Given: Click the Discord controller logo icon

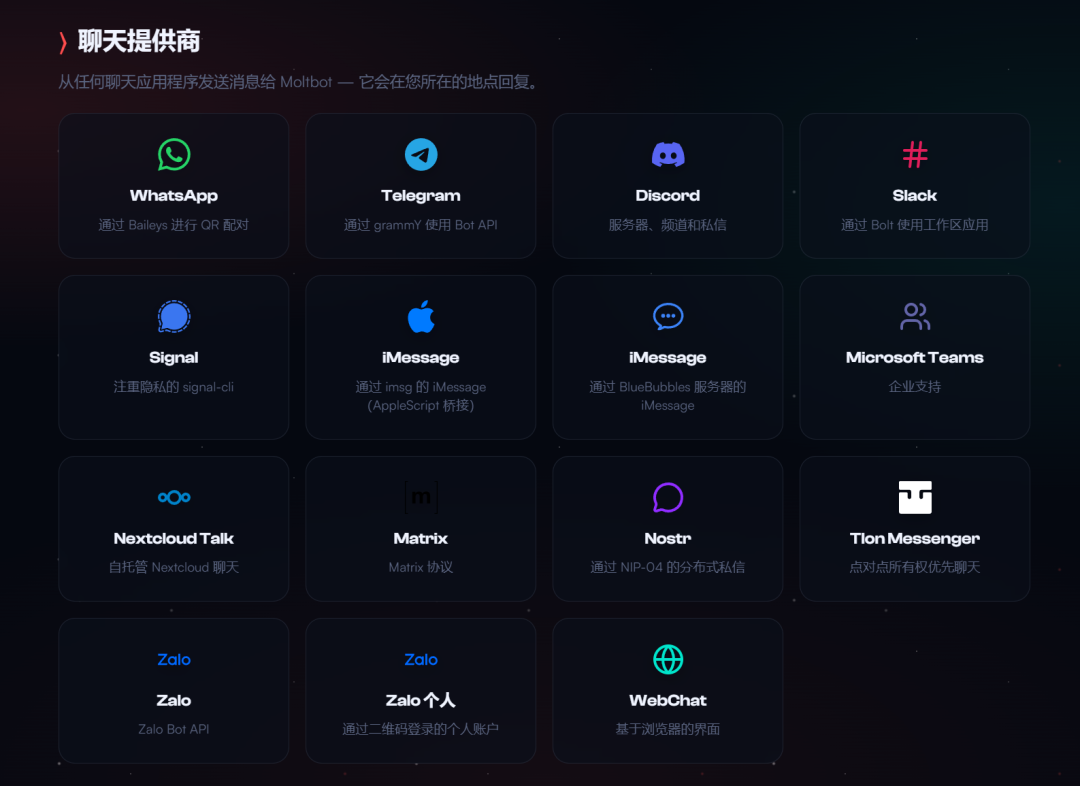Looking at the screenshot, I should click(667, 154).
